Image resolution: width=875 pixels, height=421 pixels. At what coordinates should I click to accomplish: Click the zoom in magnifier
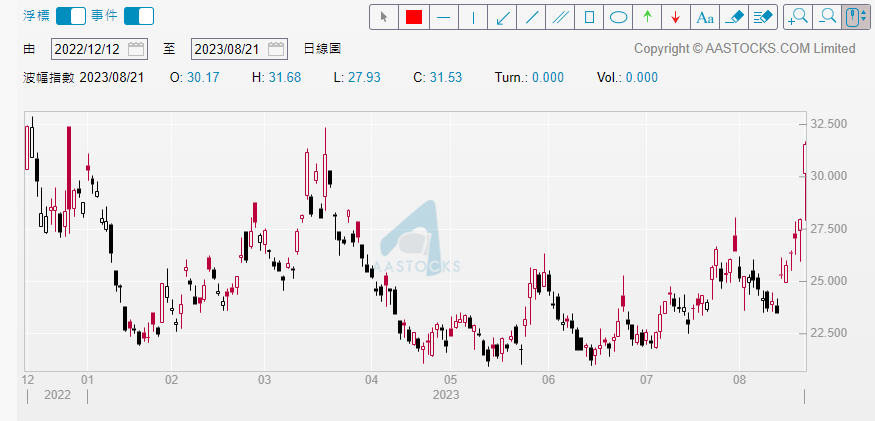(x=797, y=17)
